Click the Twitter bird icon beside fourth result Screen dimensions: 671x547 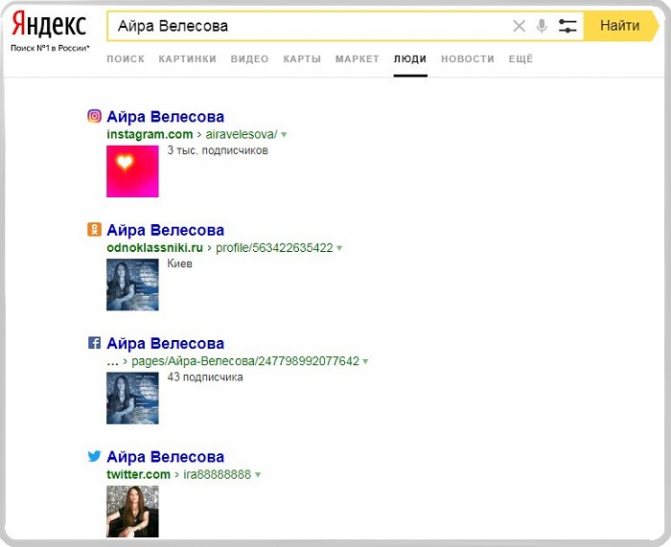click(94, 456)
